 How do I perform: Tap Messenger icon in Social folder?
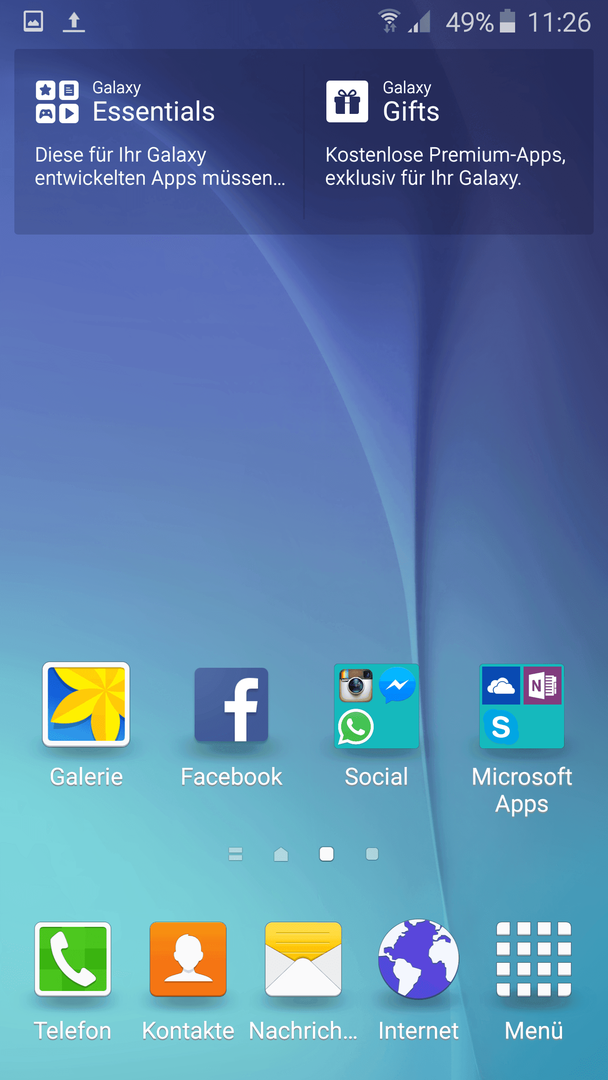coord(397,685)
